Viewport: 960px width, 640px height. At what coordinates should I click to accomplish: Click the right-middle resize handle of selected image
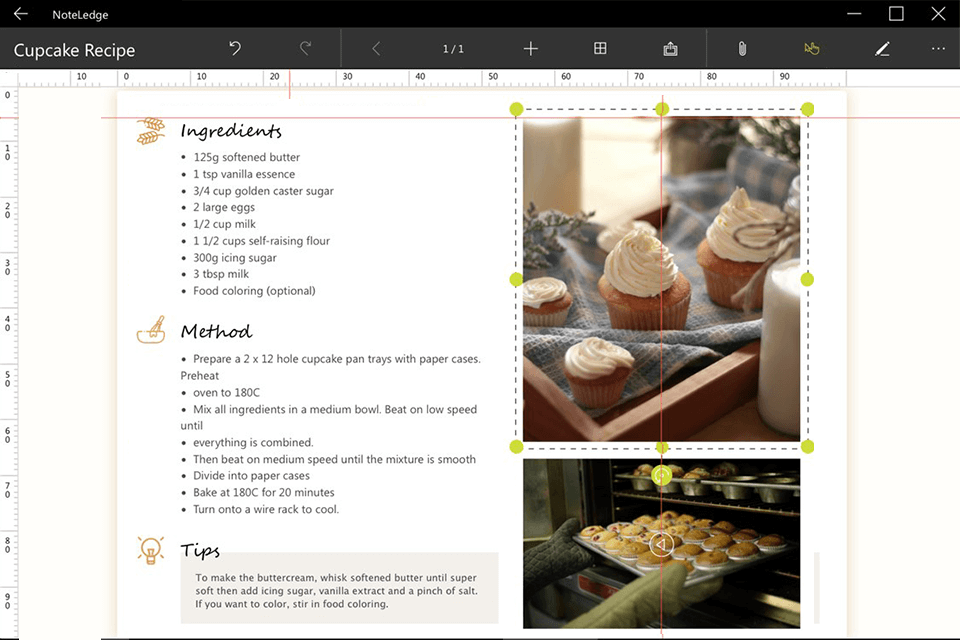[x=808, y=279]
